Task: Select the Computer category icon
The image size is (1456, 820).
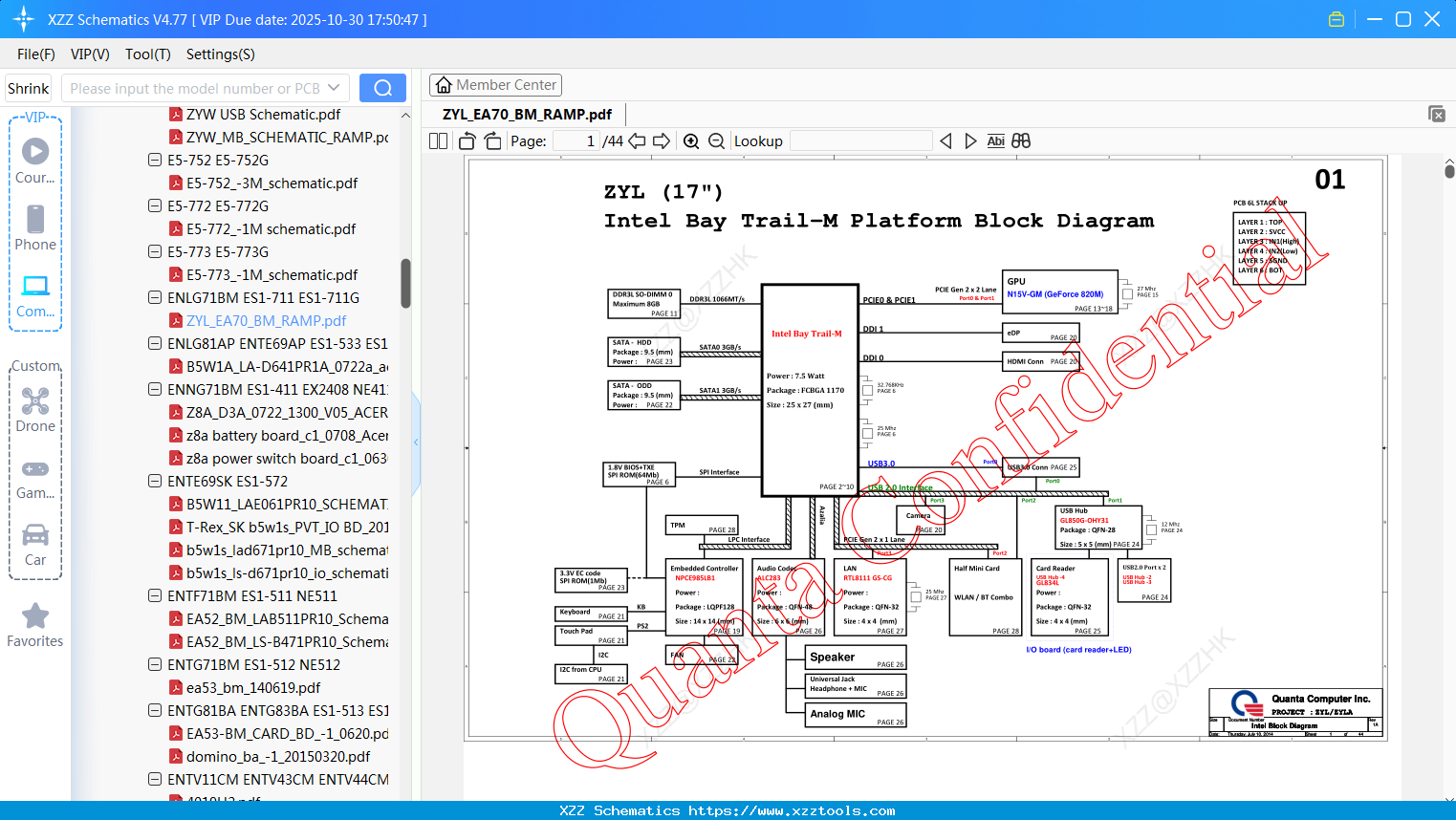Action: 35,295
